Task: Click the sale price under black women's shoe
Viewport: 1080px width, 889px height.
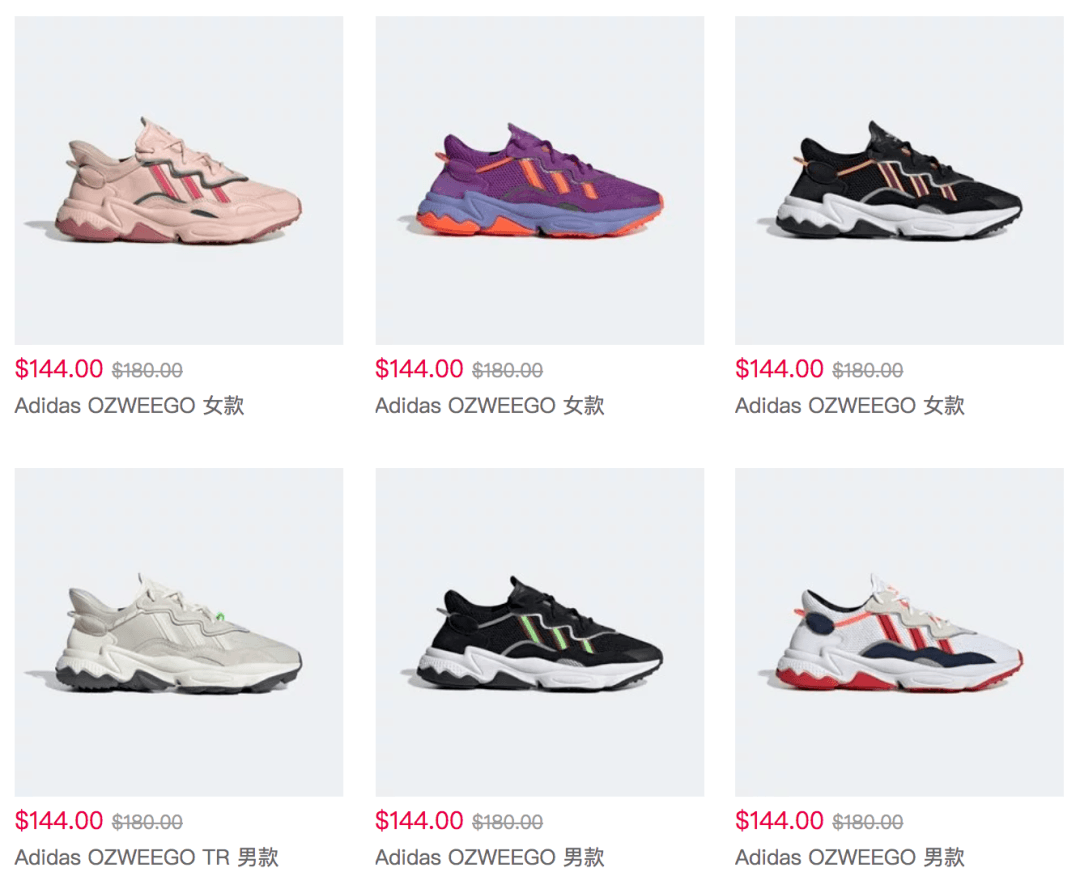Action: (x=779, y=369)
